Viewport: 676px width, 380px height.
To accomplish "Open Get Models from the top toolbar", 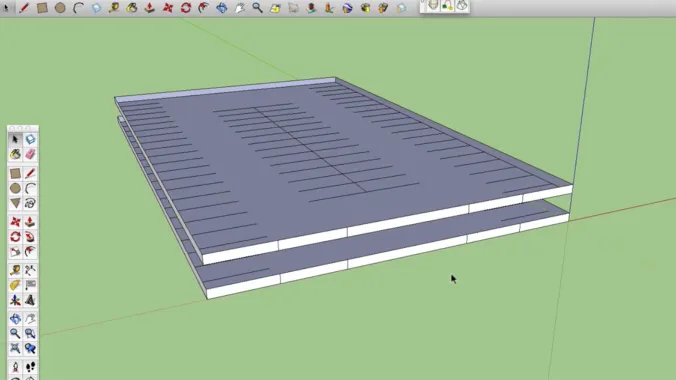I will (365, 7).
